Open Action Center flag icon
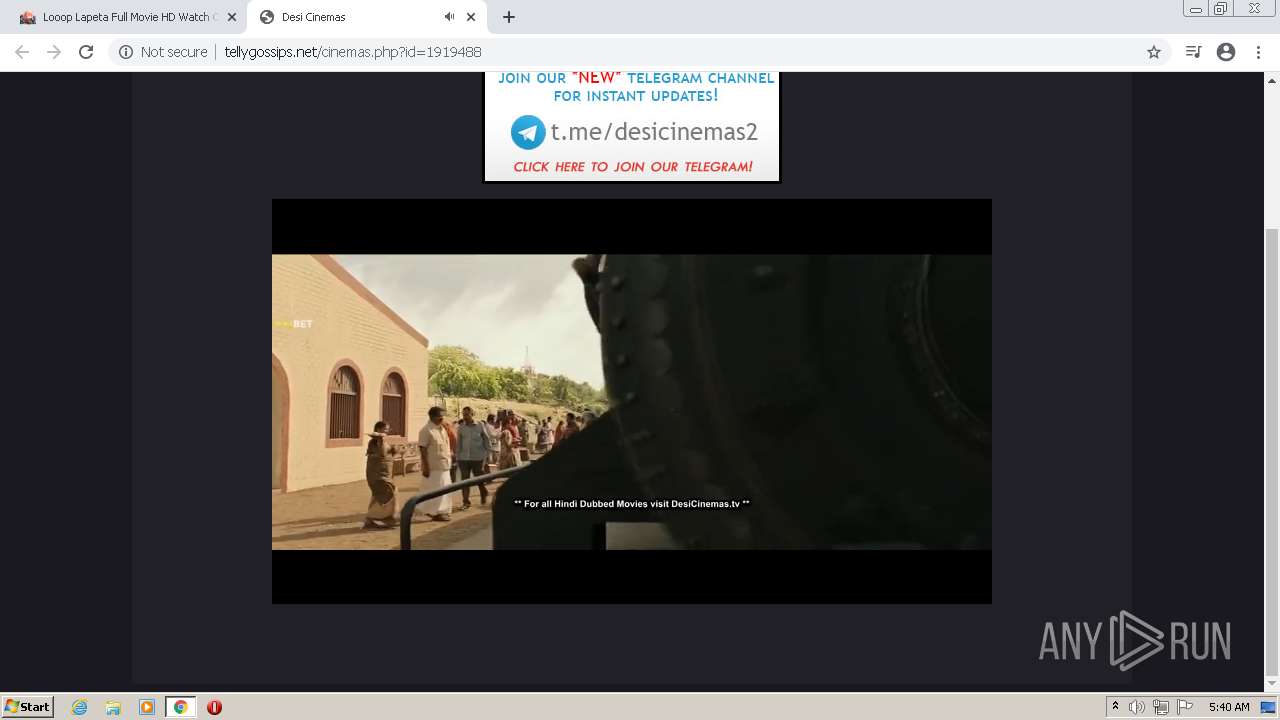The image size is (1280, 720). click(1185, 707)
